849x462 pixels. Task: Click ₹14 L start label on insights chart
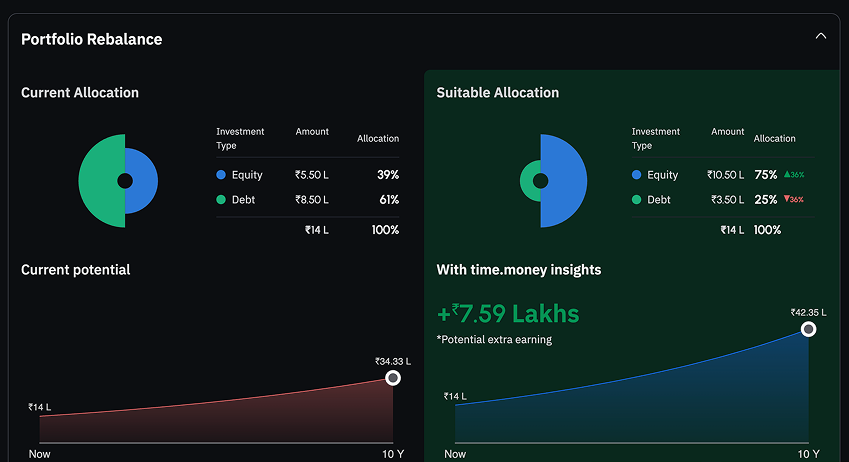(x=455, y=396)
